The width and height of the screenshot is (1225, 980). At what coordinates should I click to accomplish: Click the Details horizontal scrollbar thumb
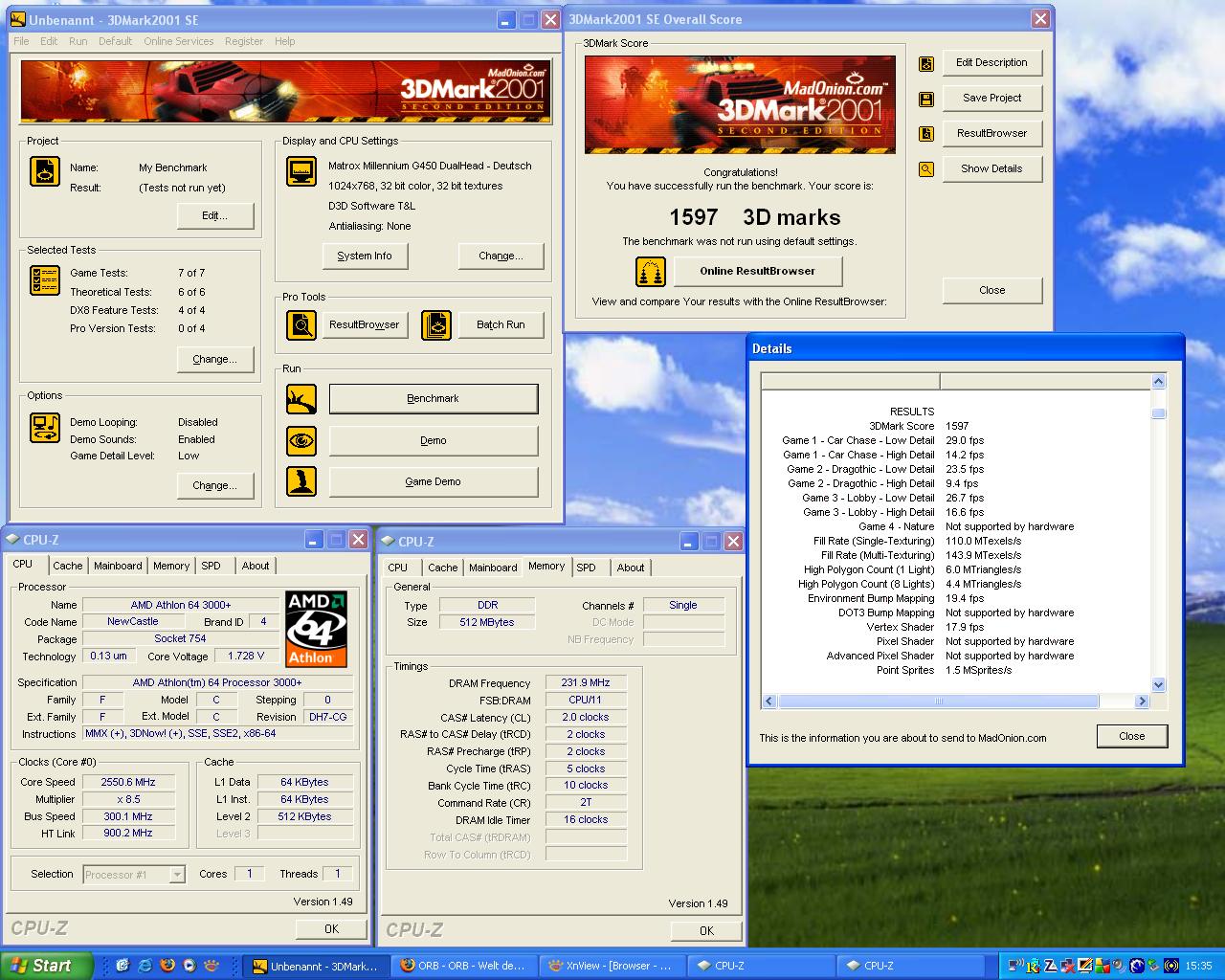[x=938, y=702]
